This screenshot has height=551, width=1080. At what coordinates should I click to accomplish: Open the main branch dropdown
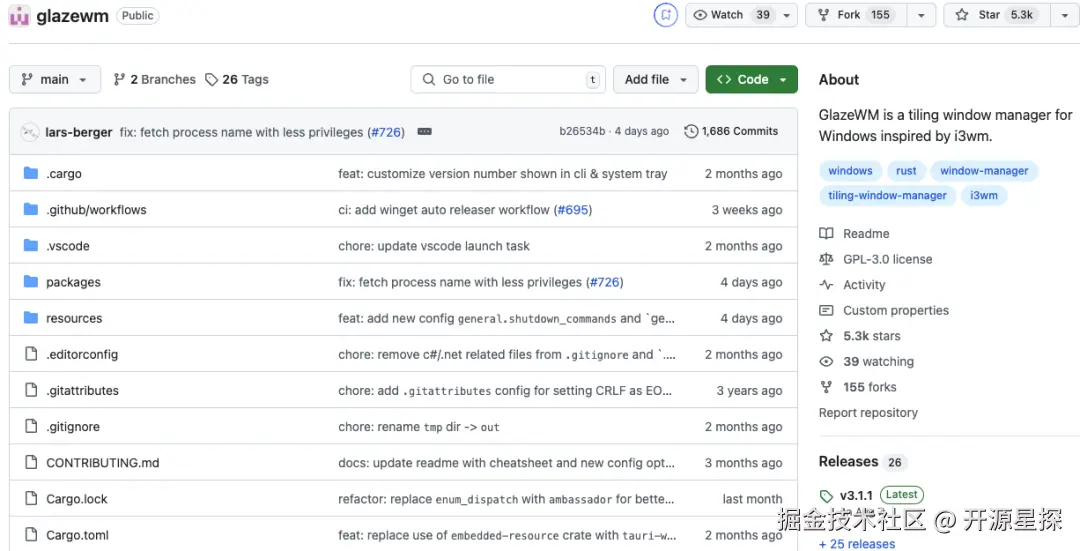click(55, 80)
